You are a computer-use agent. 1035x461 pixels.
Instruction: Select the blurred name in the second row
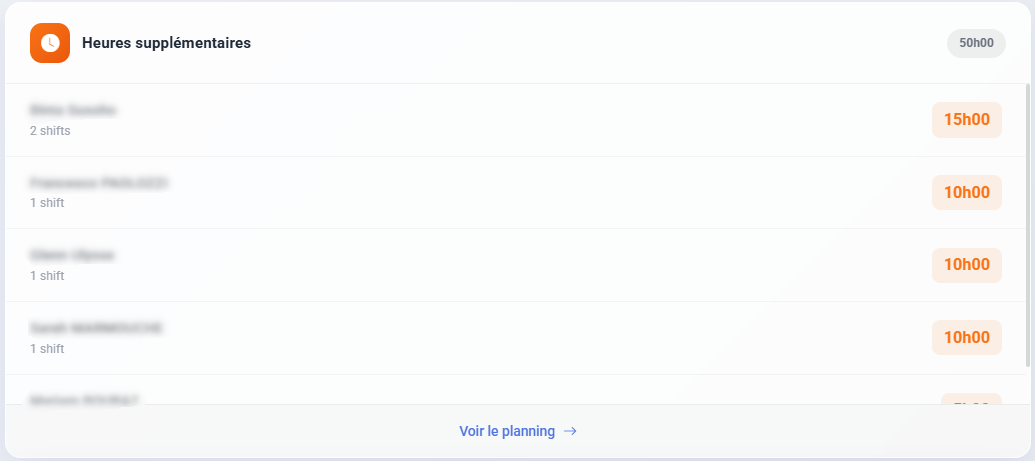99,183
